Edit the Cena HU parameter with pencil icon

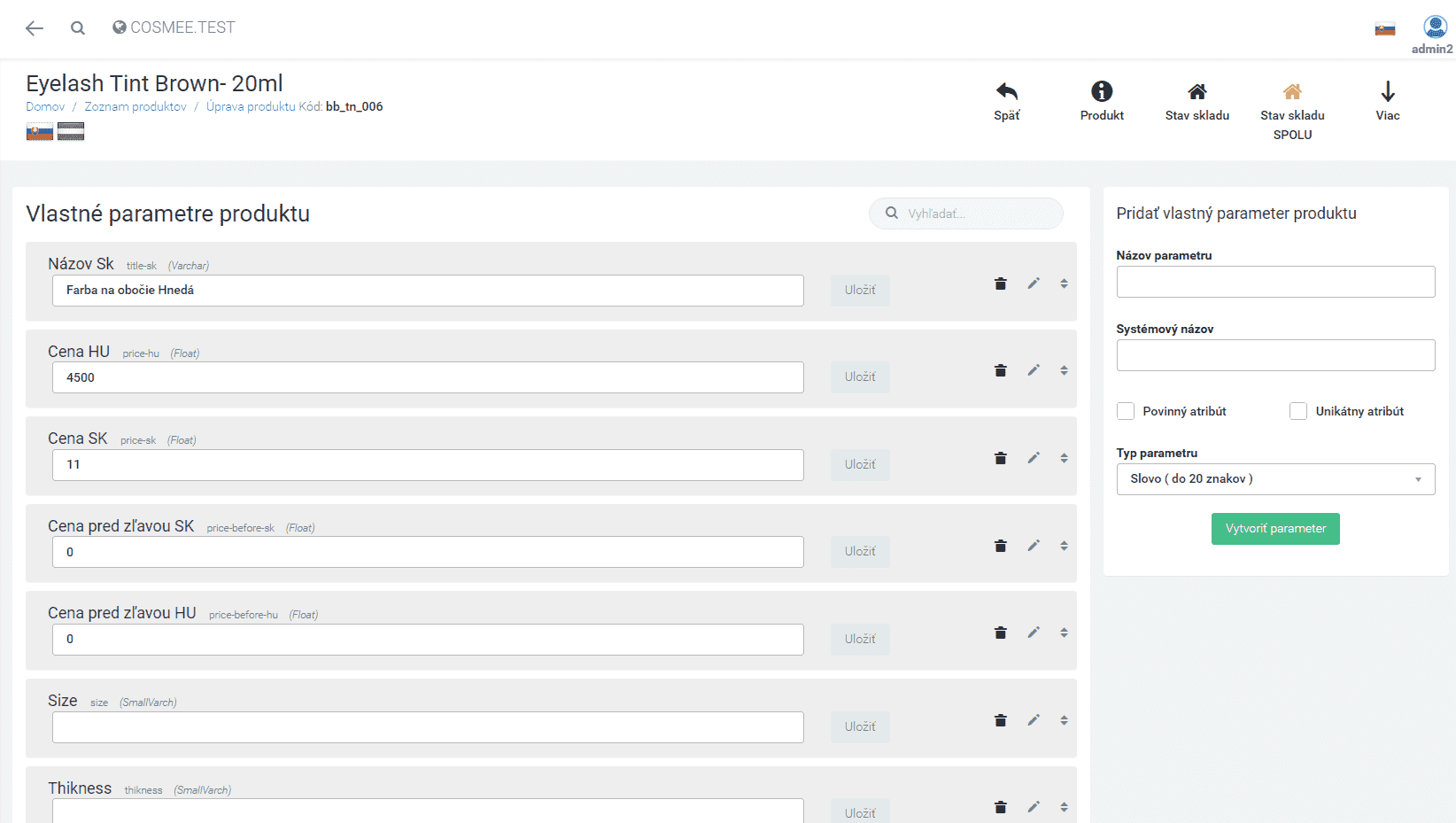[x=1034, y=370]
